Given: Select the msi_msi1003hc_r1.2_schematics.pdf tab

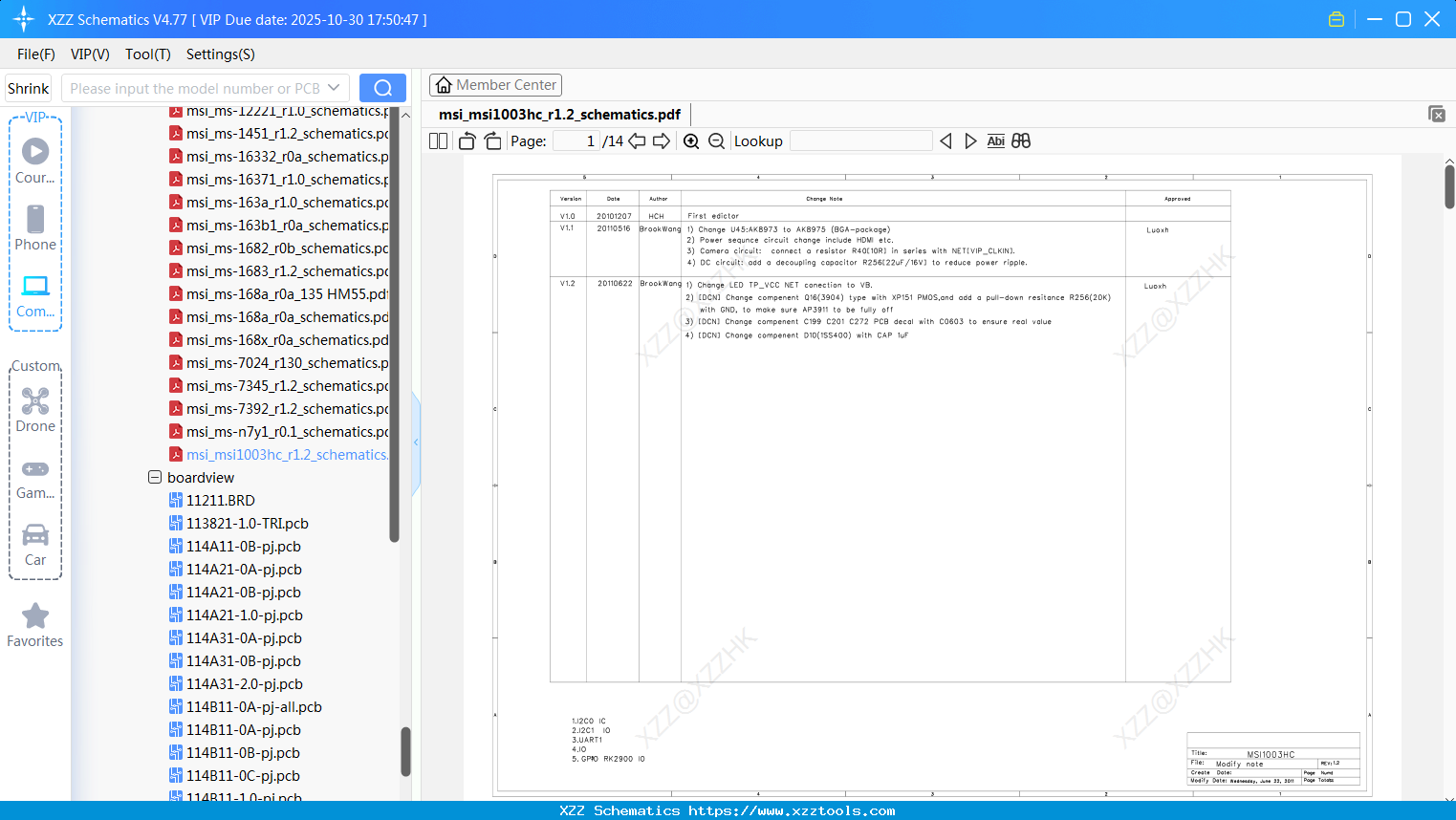Looking at the screenshot, I should pyautogui.click(x=559, y=115).
